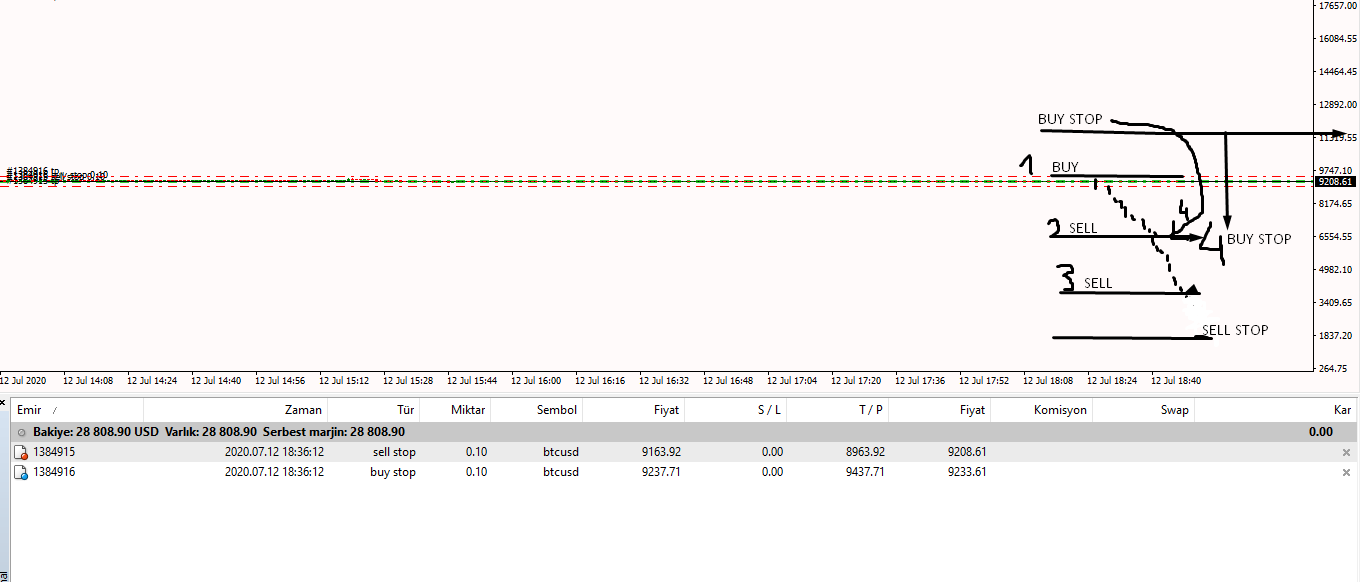Screen dimensions: 1360x582
Task: Click the entry price 9237.71
Action: (x=661, y=472)
